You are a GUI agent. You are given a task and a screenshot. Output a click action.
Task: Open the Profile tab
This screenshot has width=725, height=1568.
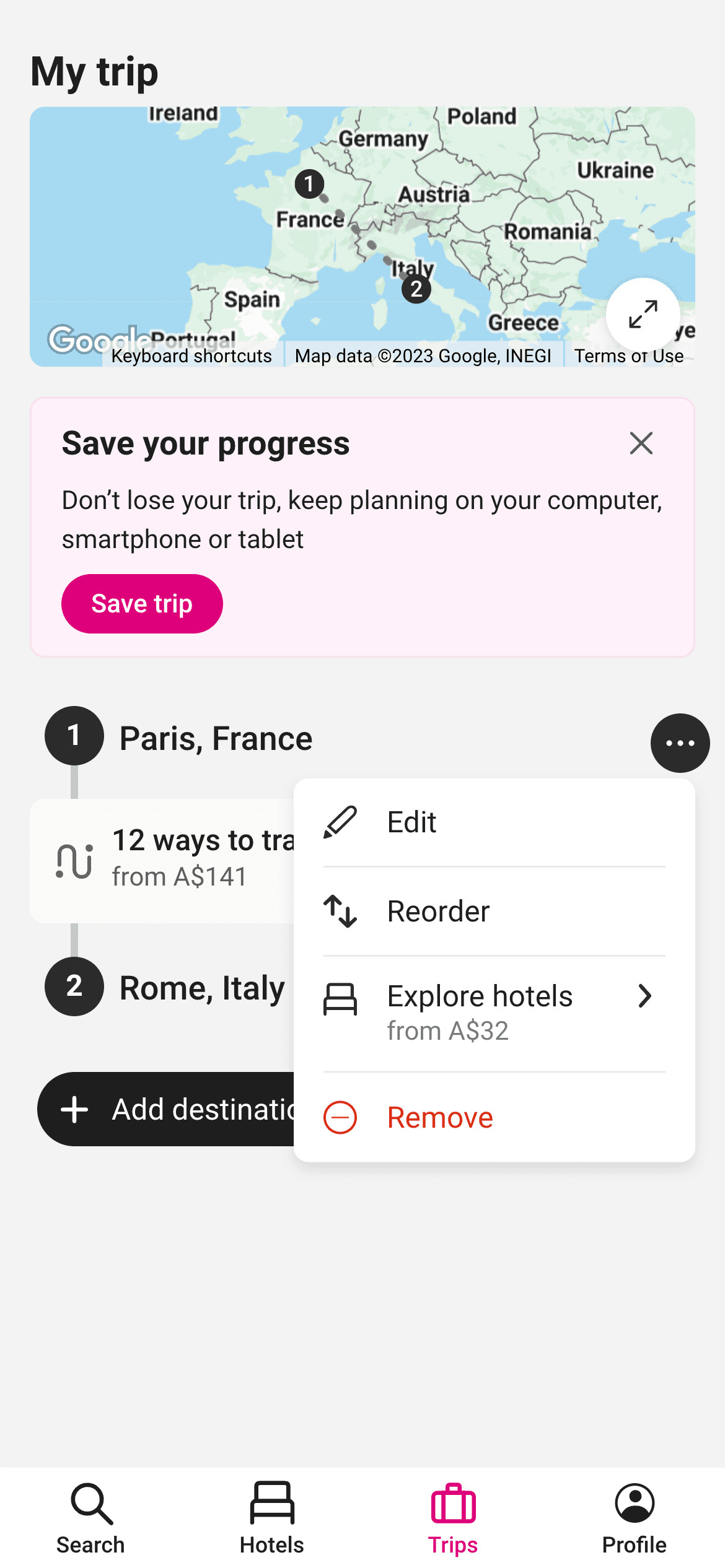click(x=635, y=1518)
